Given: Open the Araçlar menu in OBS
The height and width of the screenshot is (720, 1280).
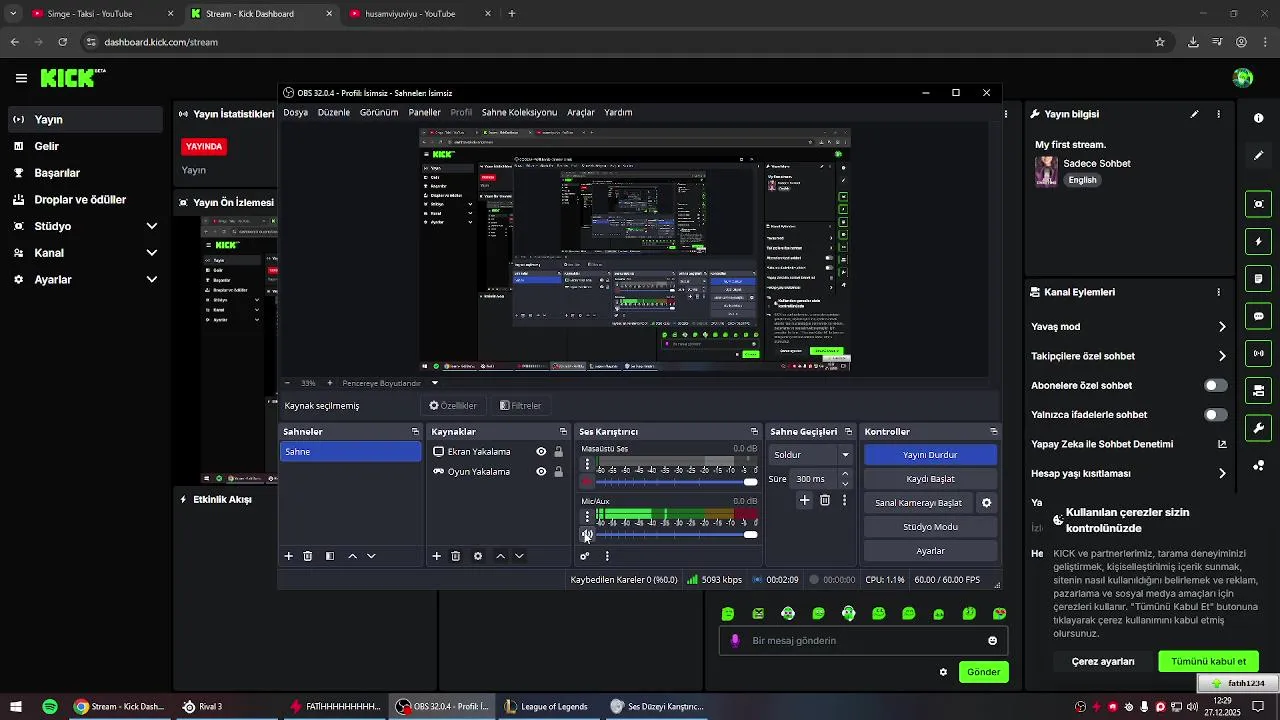Looking at the screenshot, I should (x=581, y=113).
